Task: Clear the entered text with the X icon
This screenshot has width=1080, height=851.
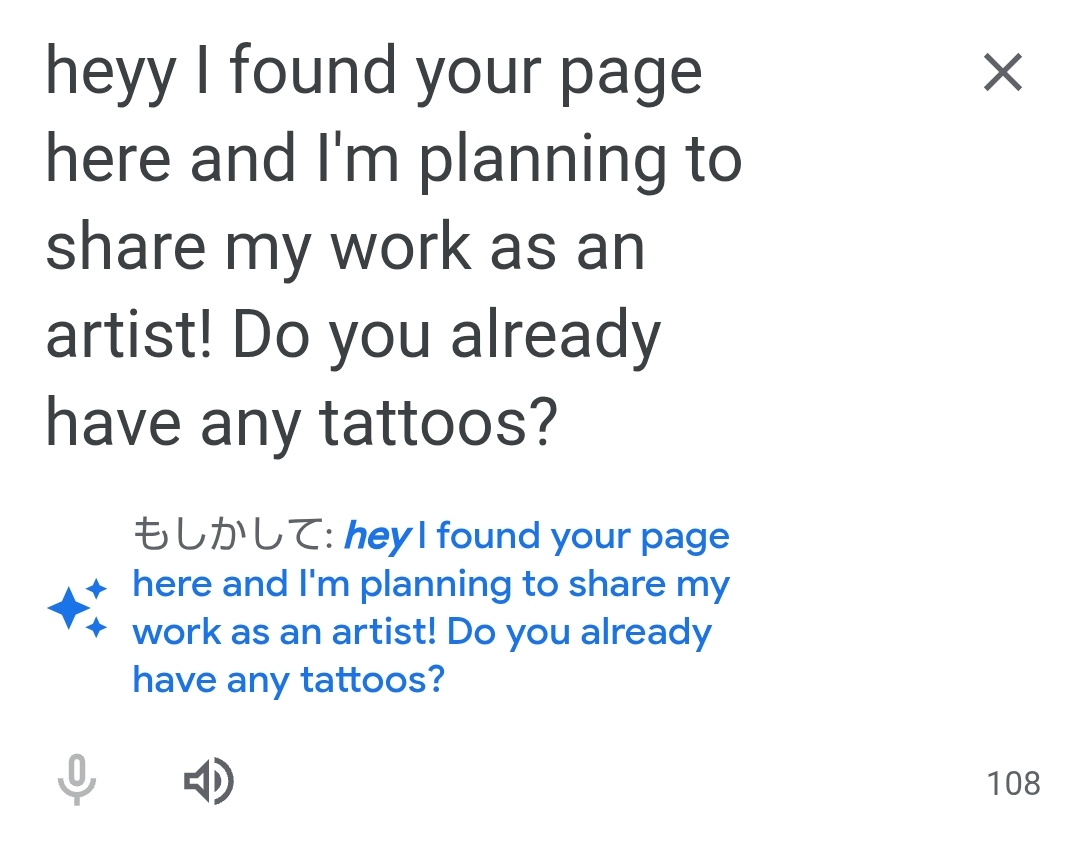Action: [x=1002, y=73]
